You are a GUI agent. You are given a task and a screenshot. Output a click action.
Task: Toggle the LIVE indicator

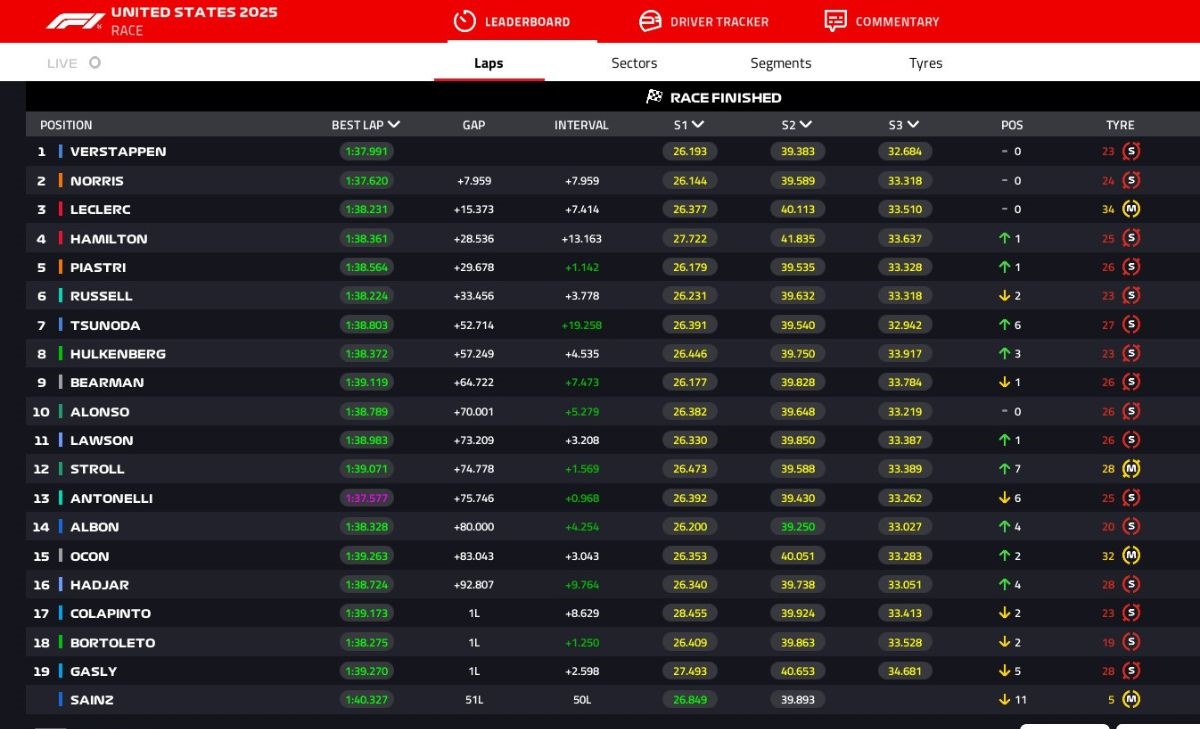coord(94,63)
